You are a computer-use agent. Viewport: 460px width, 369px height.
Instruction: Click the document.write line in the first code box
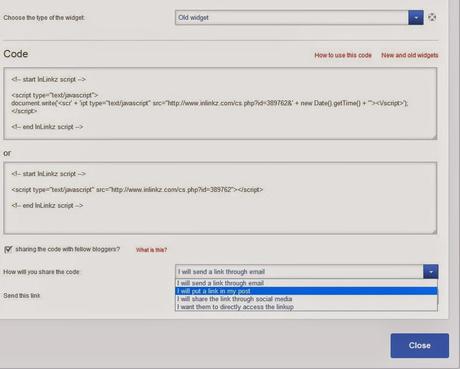pos(210,103)
